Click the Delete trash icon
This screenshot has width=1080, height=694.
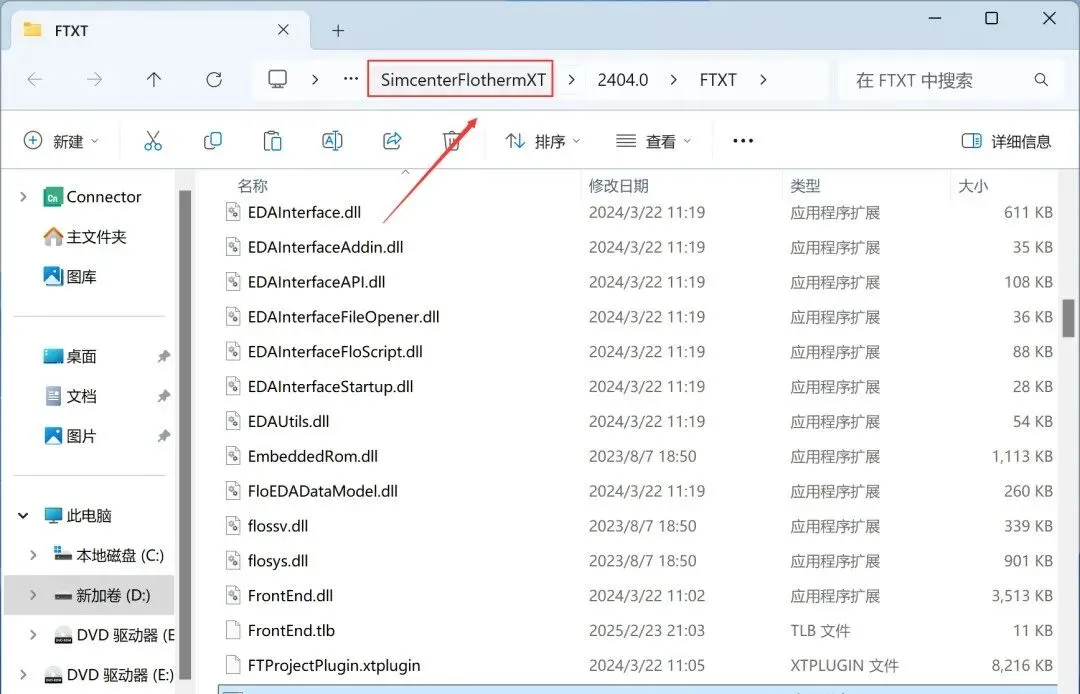452,141
